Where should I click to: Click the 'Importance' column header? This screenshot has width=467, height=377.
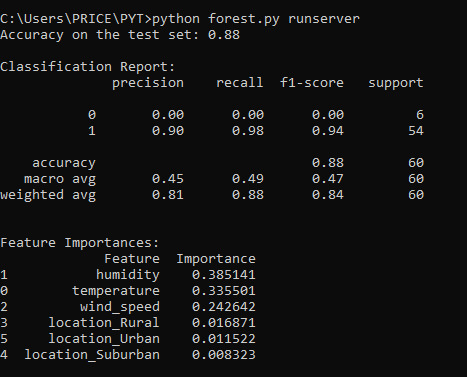click(x=216, y=259)
